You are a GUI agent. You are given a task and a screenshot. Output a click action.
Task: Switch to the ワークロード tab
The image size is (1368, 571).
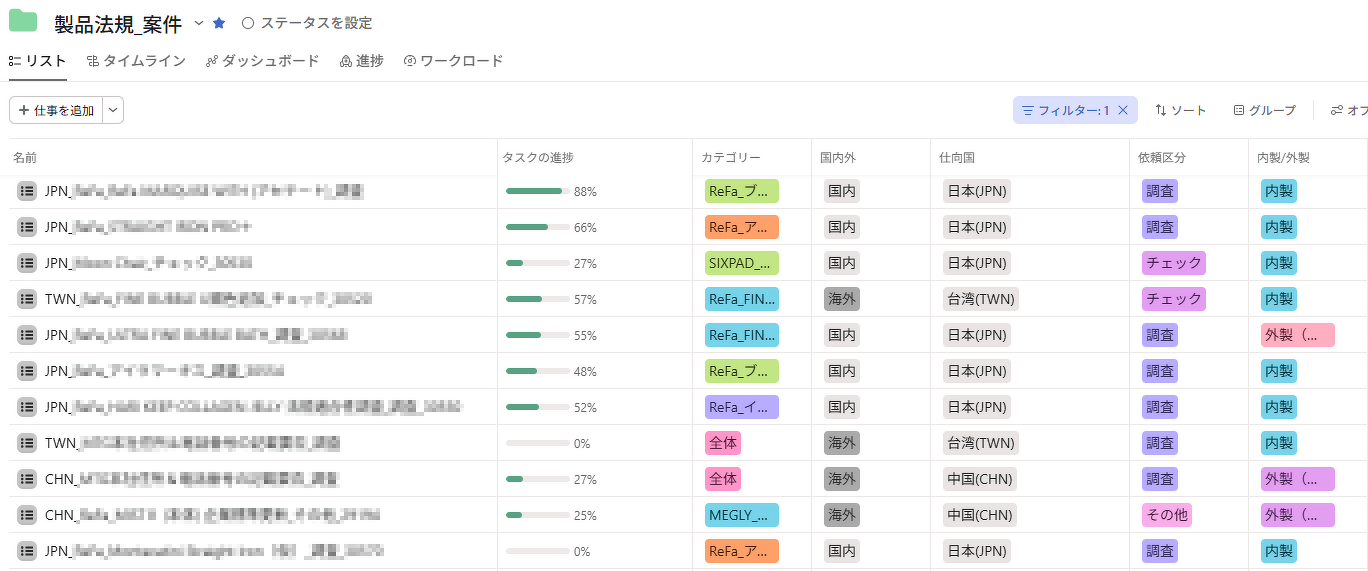tap(453, 61)
